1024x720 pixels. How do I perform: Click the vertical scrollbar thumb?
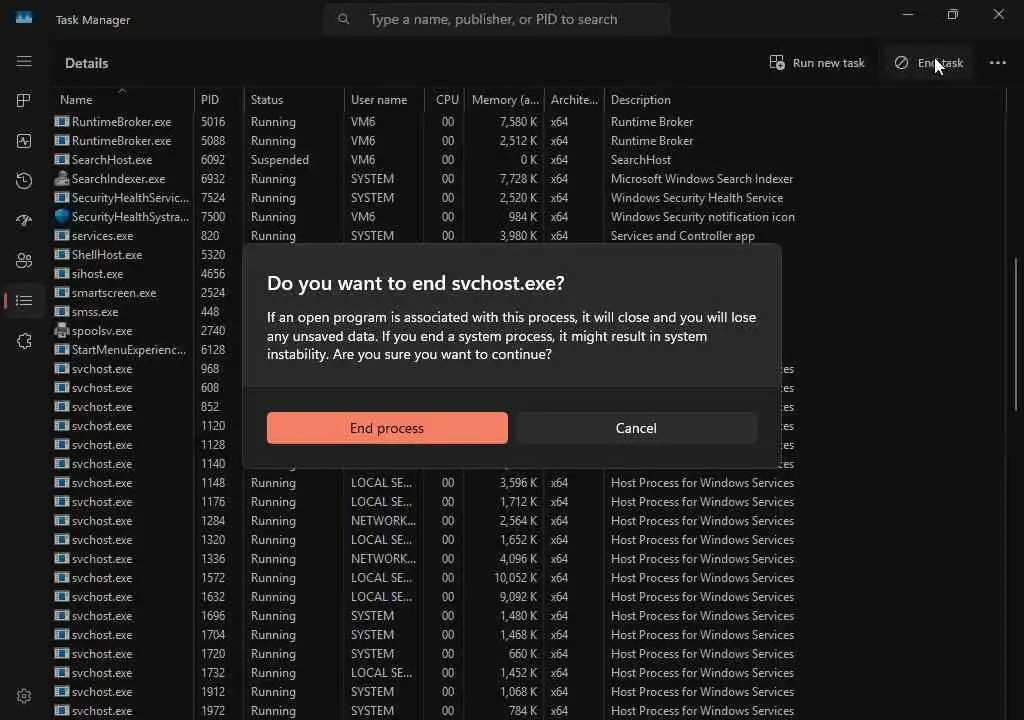point(1016,334)
